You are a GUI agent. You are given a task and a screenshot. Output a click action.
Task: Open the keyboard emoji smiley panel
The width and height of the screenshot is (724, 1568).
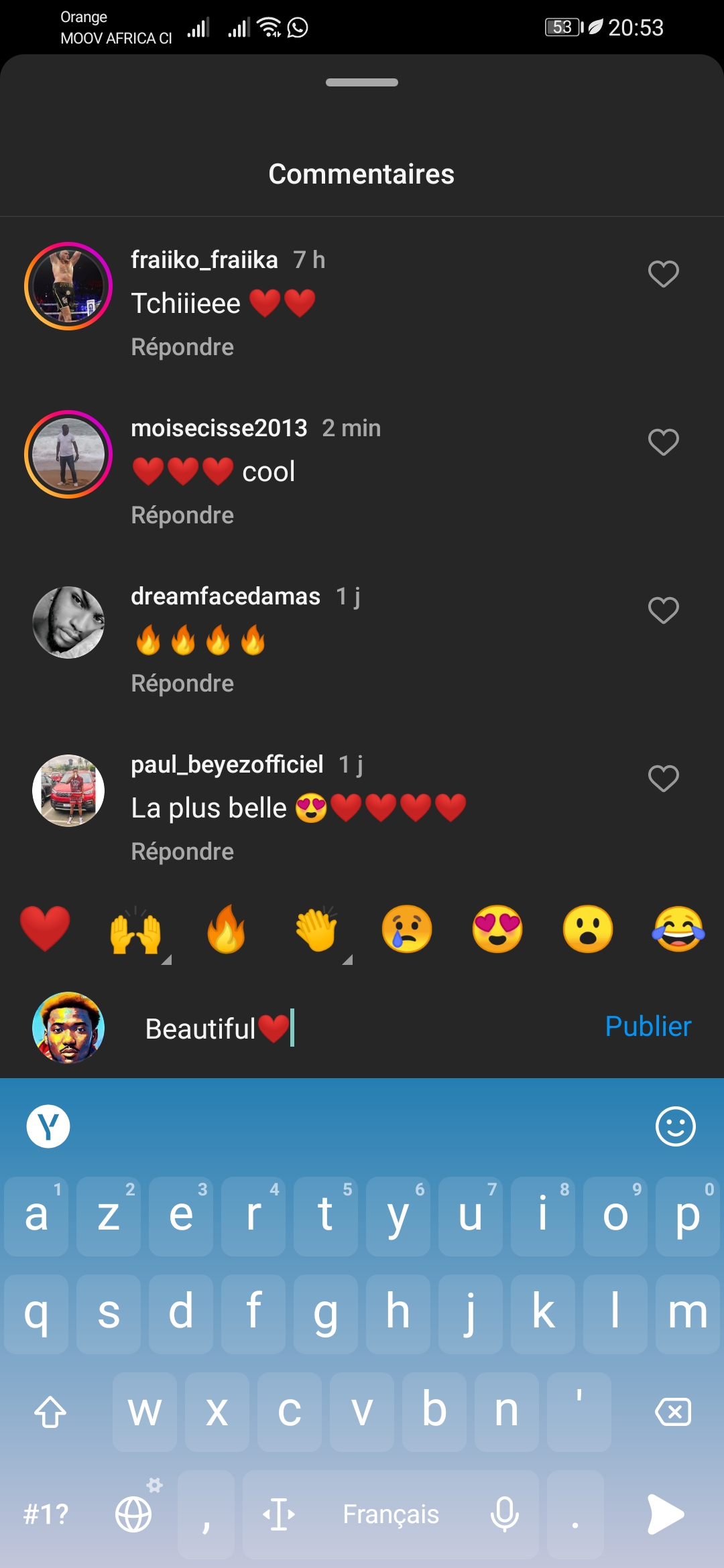click(675, 1126)
